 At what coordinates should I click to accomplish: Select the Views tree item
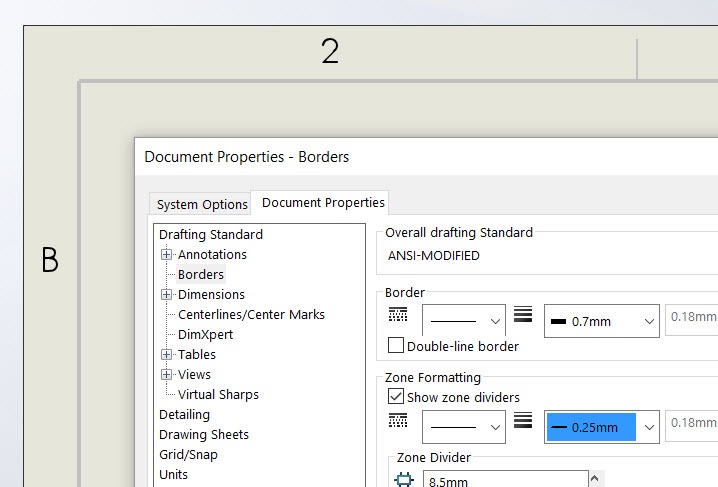[x=194, y=374]
